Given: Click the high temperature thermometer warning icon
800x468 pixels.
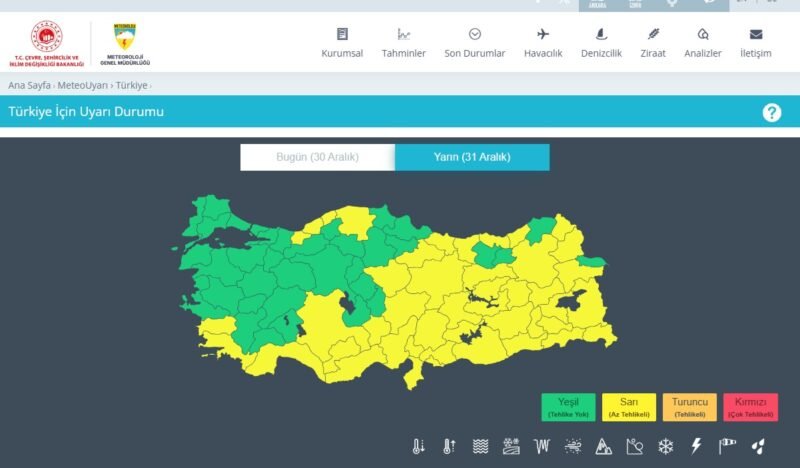Looking at the screenshot, I should 449,446.
